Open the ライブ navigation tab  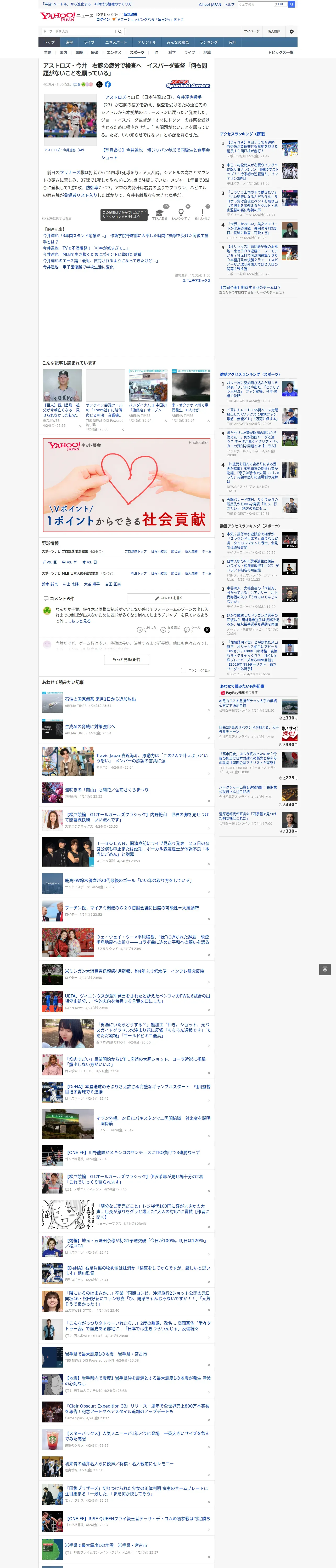(x=89, y=43)
